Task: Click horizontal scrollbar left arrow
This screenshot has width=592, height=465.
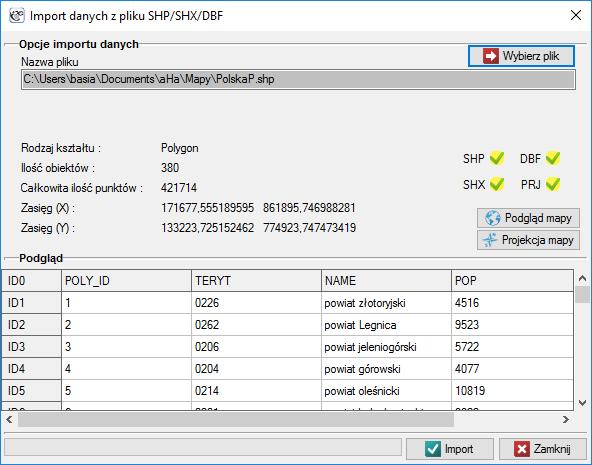Action: coord(9,419)
